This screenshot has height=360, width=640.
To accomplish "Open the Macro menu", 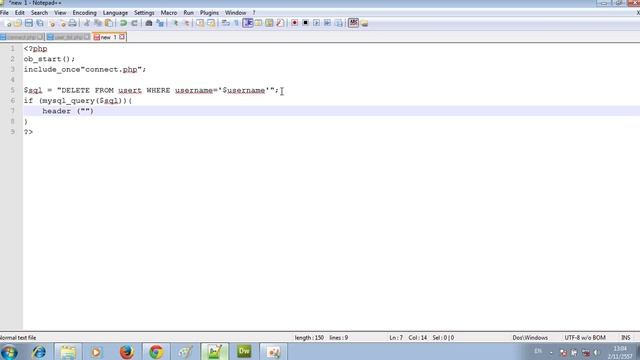I will [169, 13].
